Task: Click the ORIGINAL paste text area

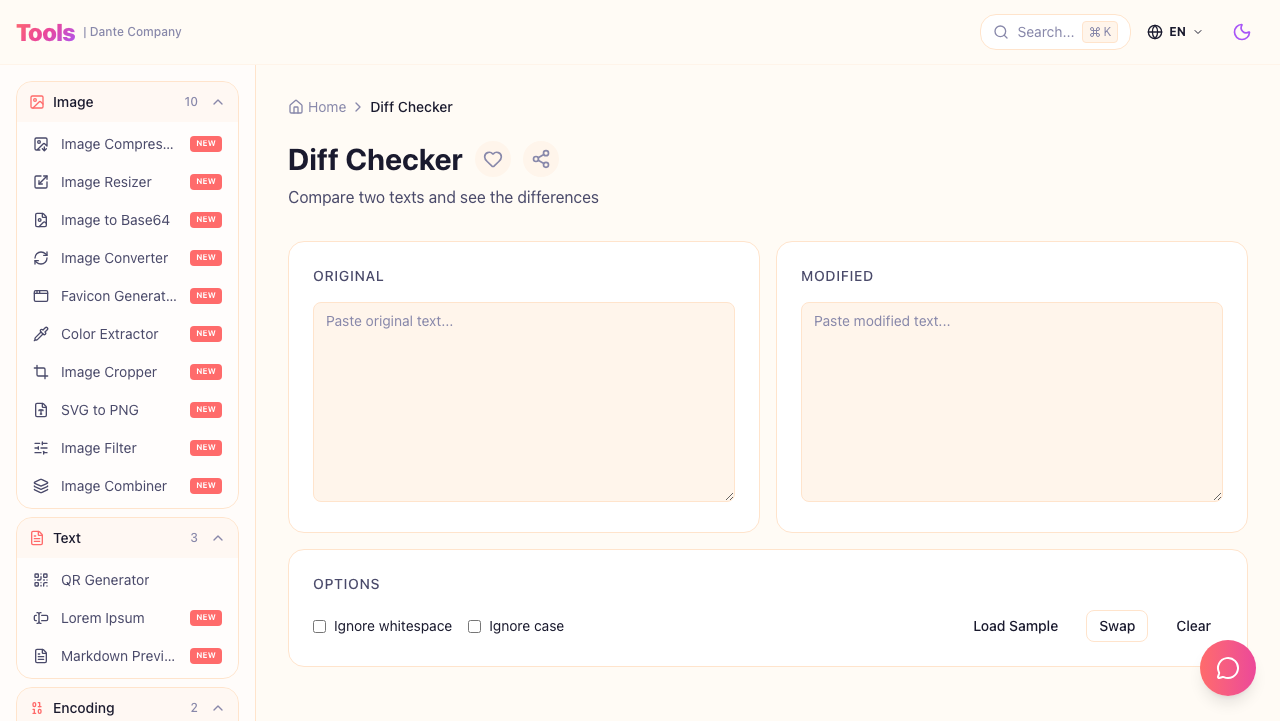Action: click(x=524, y=401)
